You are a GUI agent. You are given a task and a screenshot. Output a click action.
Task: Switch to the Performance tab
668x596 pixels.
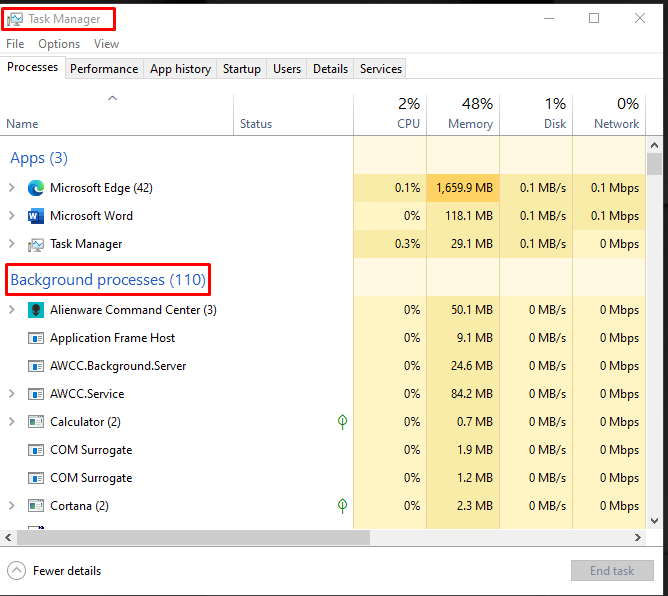[x=104, y=69]
